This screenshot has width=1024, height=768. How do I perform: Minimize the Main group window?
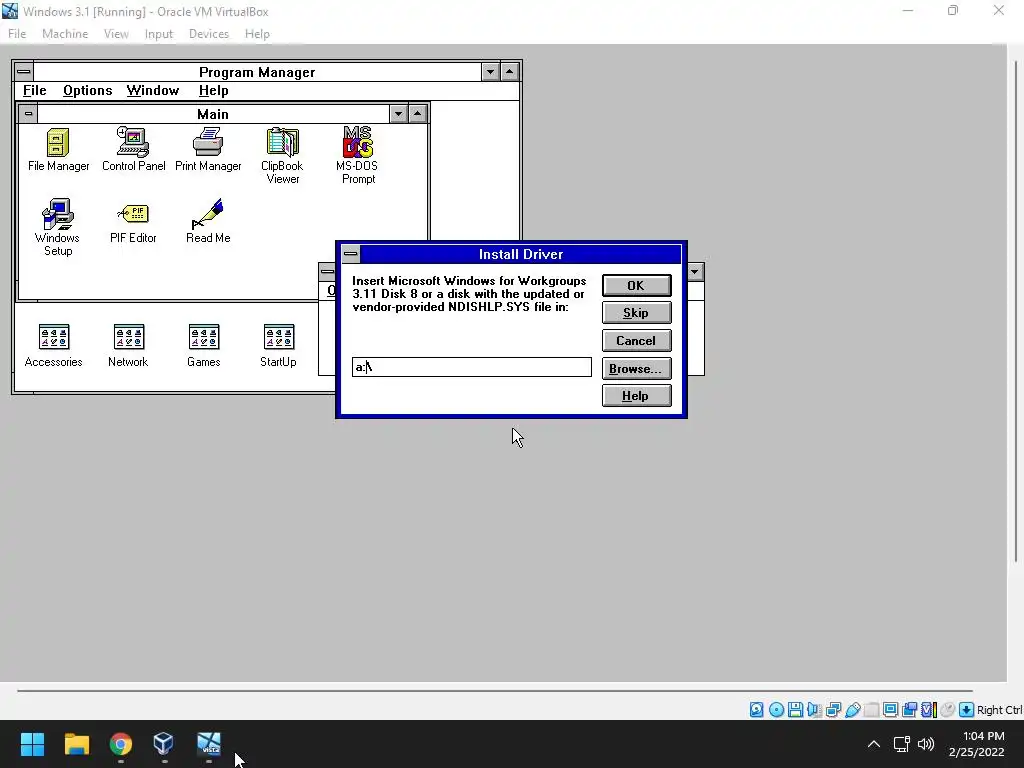[x=398, y=114]
